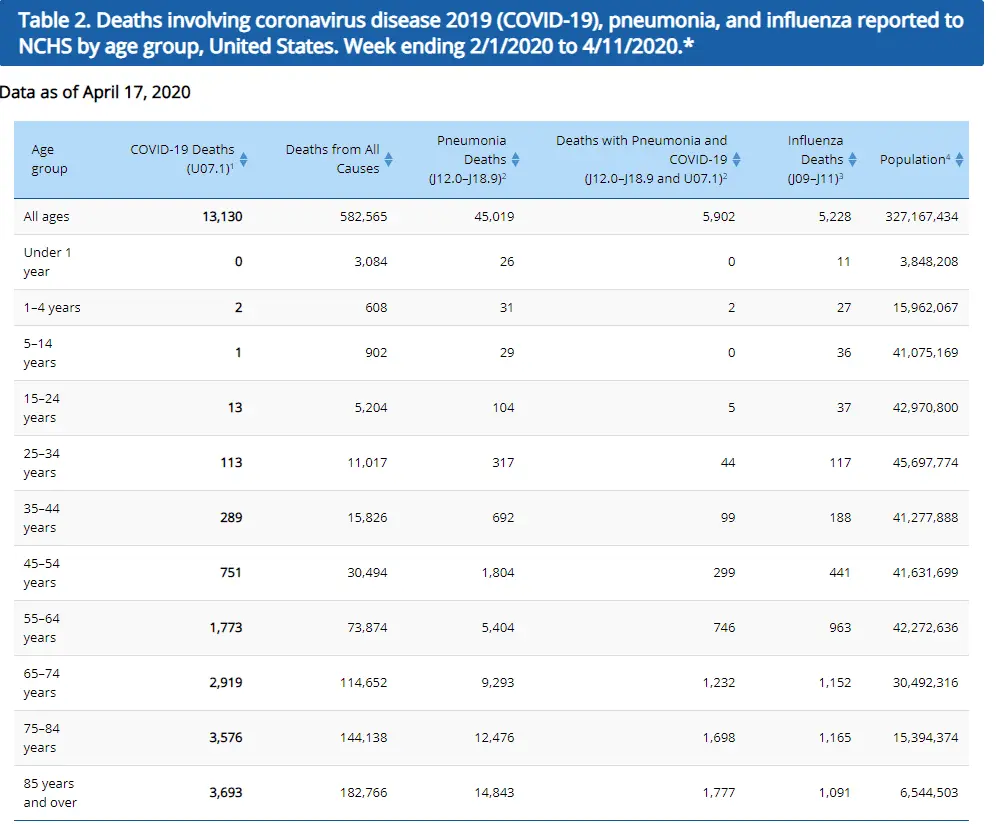Click sort arrows beside Influenza Deaths header

tap(853, 159)
